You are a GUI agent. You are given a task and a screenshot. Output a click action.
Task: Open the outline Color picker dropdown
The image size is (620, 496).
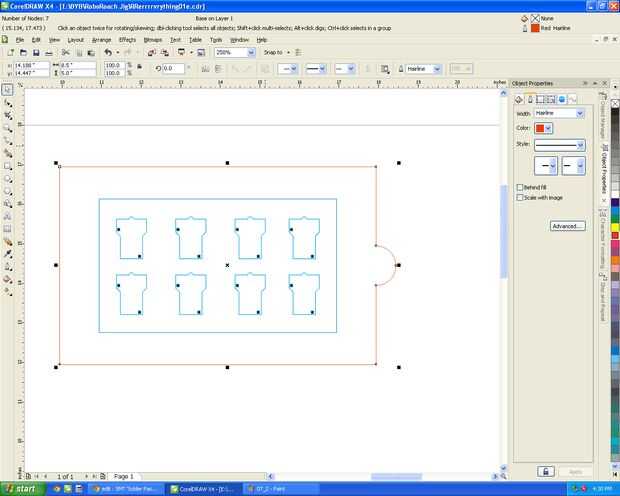click(548, 128)
